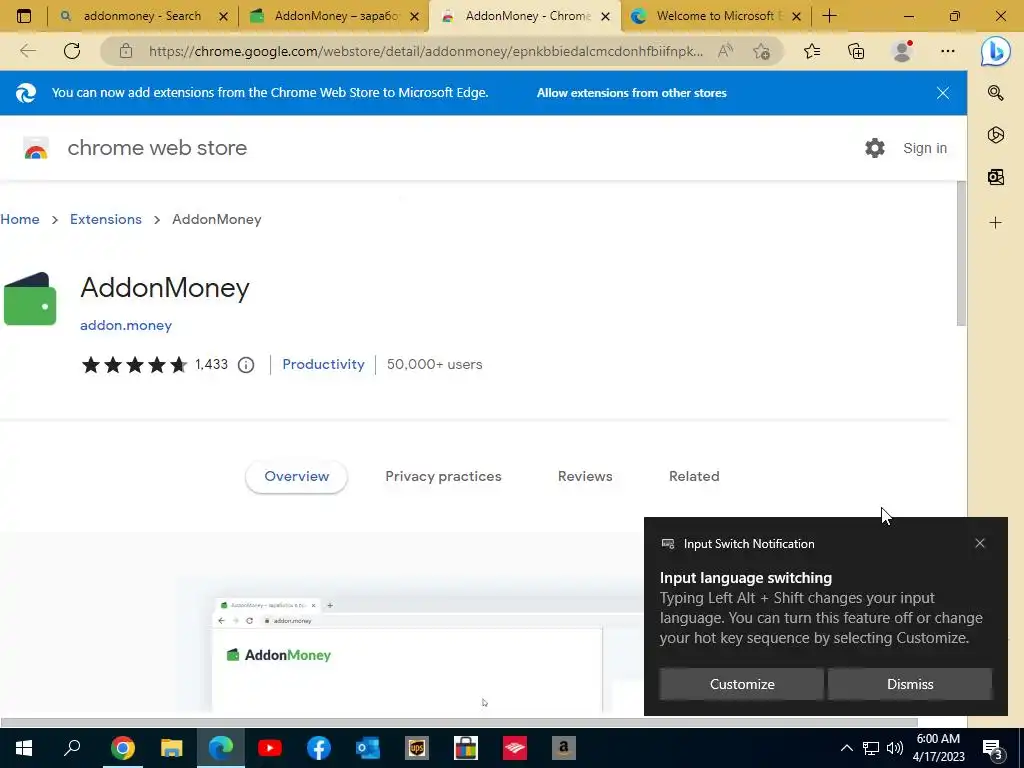1024x768 pixels.
Task: Open sidebar search tool
Action: coord(995,93)
